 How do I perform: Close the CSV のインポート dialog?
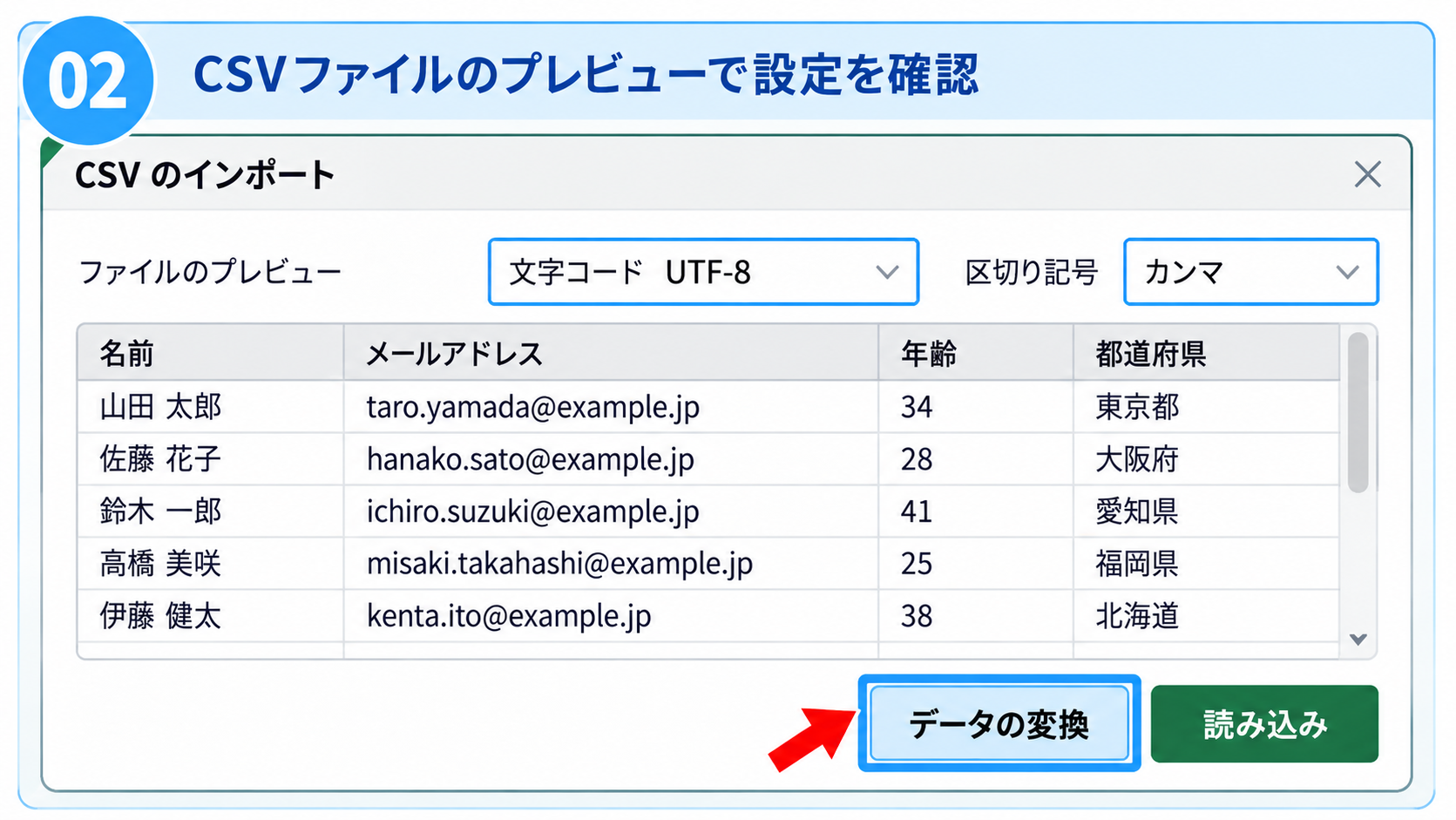click(x=1367, y=174)
